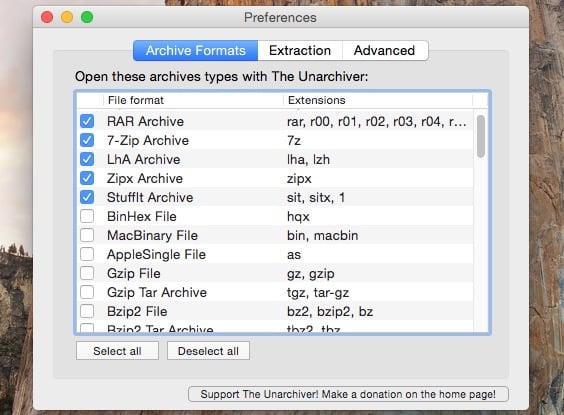Untick the Zipx Archive checkbox
The height and width of the screenshot is (415, 564).
click(x=87, y=178)
